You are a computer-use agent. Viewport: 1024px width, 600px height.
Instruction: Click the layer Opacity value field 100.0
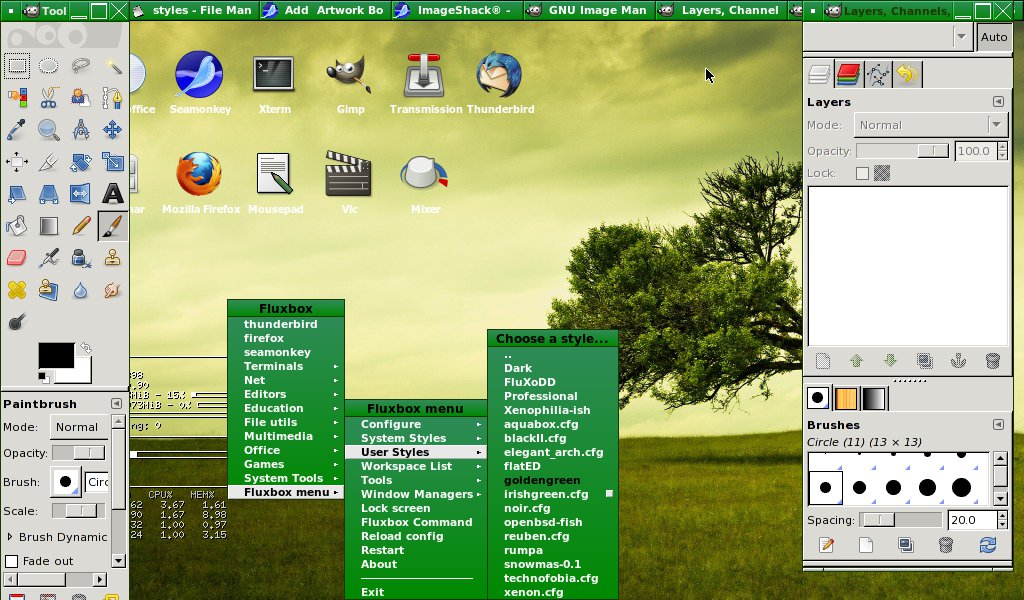tap(975, 151)
